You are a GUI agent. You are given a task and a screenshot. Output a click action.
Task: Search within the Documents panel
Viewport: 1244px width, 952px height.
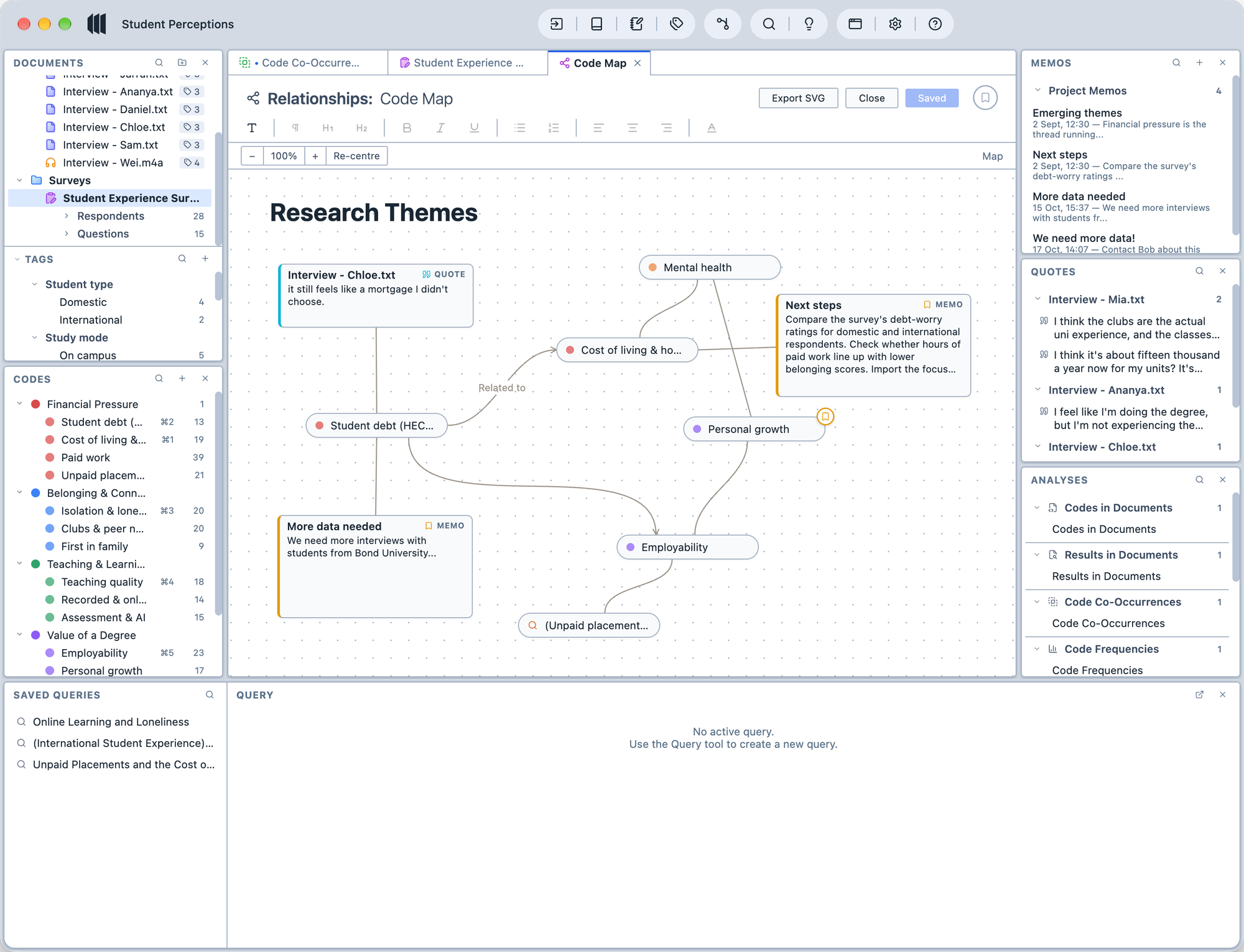(x=159, y=63)
